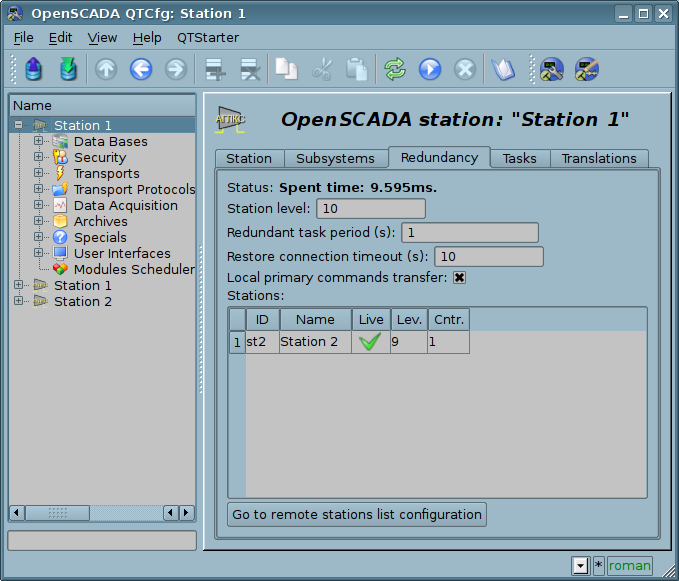The image size is (679, 581).
Task: Click the Security keys tree icon
Action: click(60, 157)
